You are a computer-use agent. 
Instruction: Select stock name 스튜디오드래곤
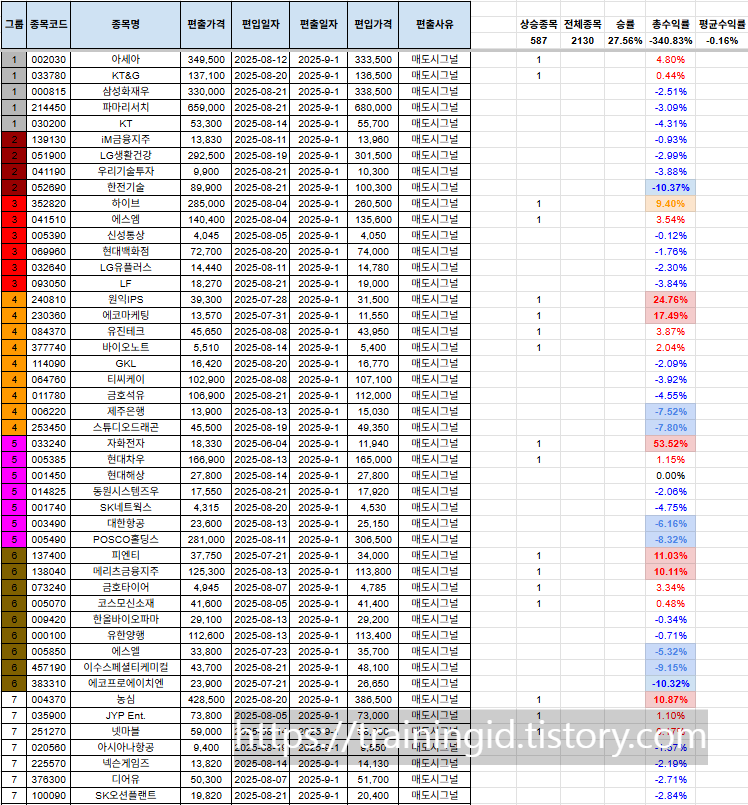click(x=125, y=427)
